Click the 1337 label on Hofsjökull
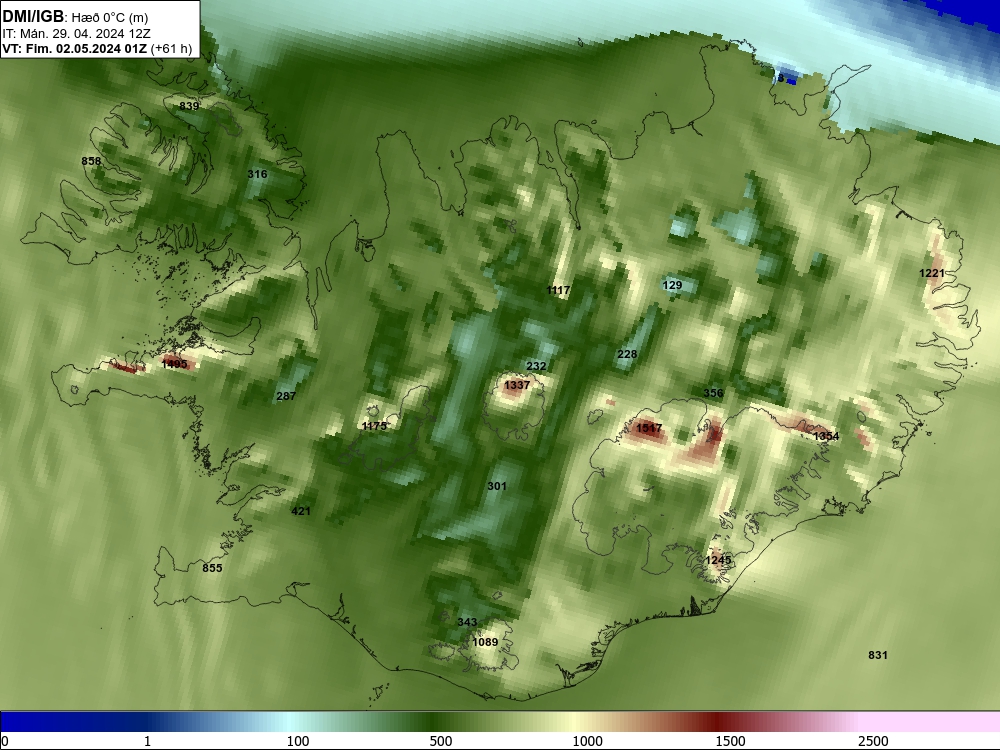This screenshot has width=1000, height=750. tap(517, 385)
